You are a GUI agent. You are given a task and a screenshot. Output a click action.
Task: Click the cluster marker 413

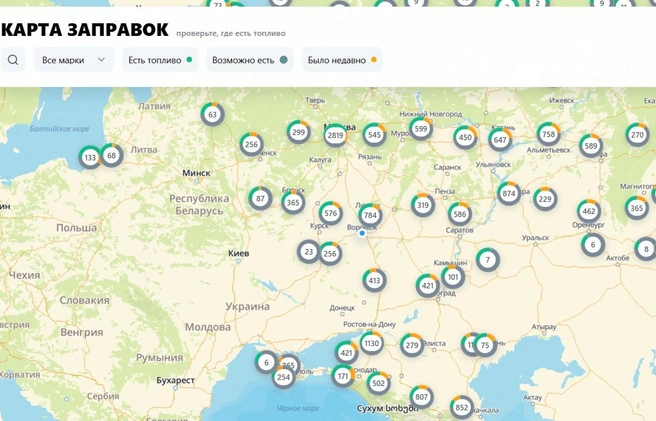pos(374,280)
